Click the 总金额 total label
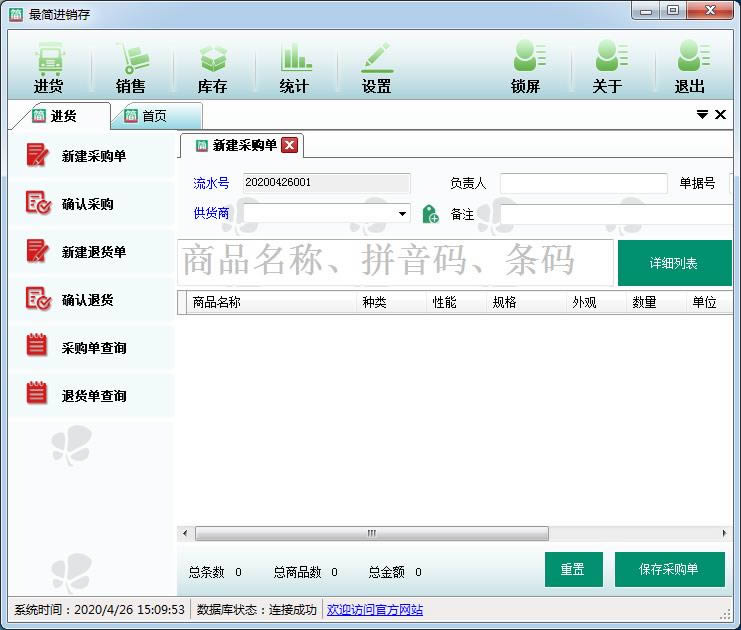Viewport: 741px width, 630px height. [387, 572]
